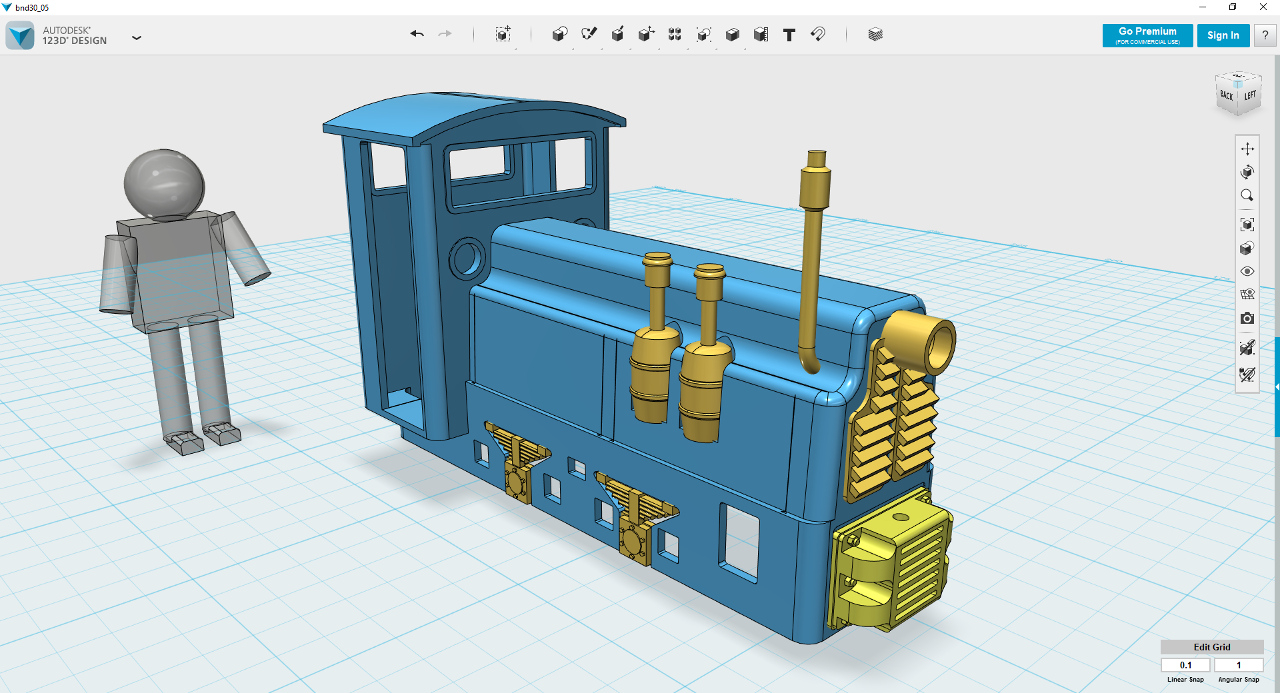
Task: Take a screenshot with camera icon
Action: click(1247, 319)
